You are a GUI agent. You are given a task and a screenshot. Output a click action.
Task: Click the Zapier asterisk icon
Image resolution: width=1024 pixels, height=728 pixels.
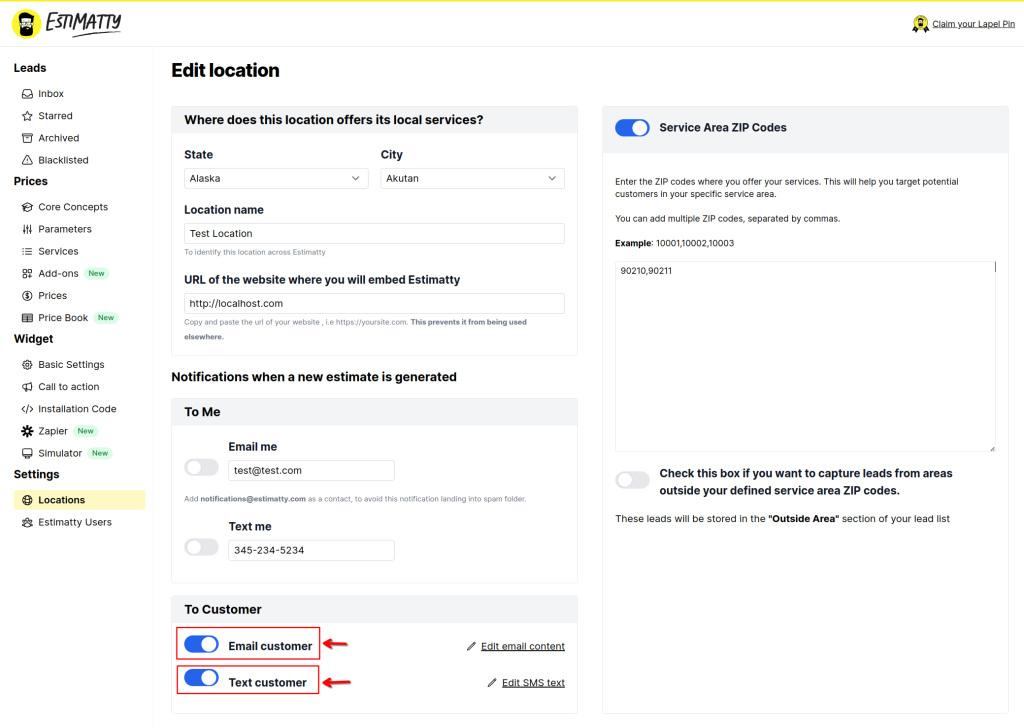(27, 432)
